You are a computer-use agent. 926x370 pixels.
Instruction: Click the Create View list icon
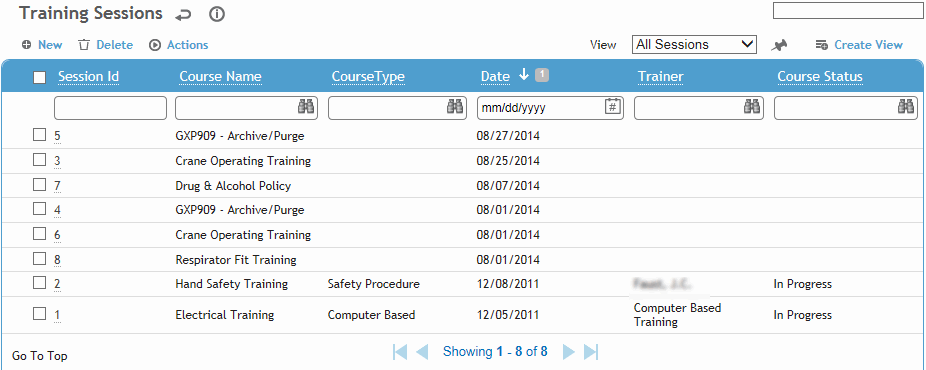[821, 45]
